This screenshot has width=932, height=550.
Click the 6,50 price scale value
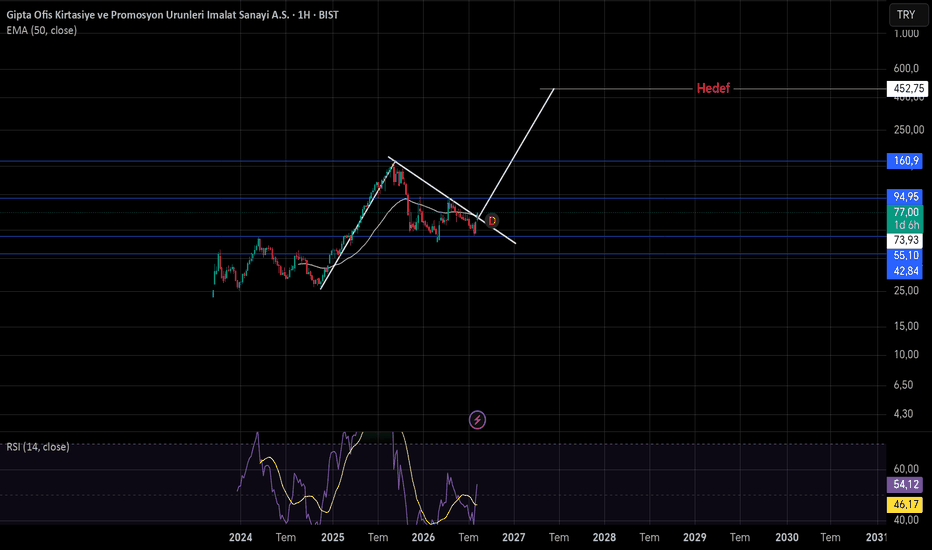(x=903, y=385)
